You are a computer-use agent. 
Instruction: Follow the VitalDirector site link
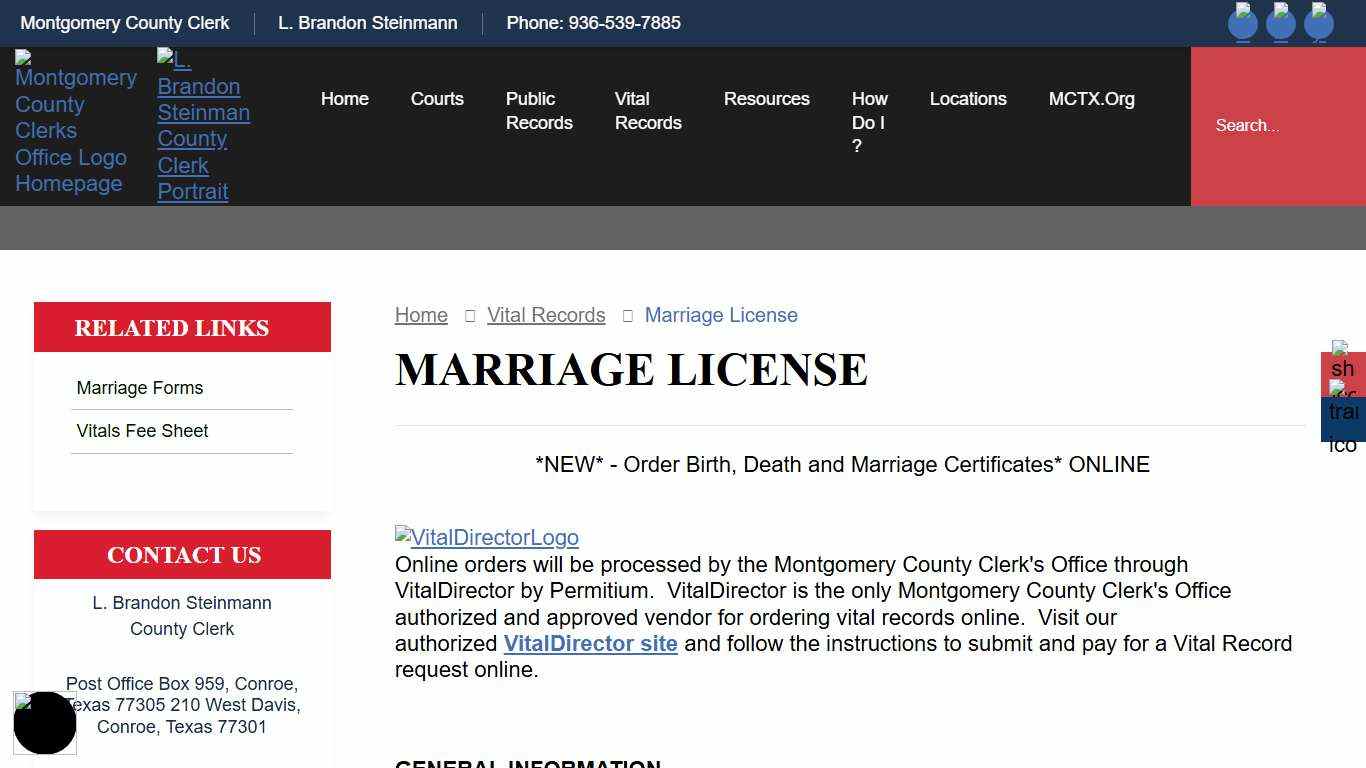coord(590,643)
